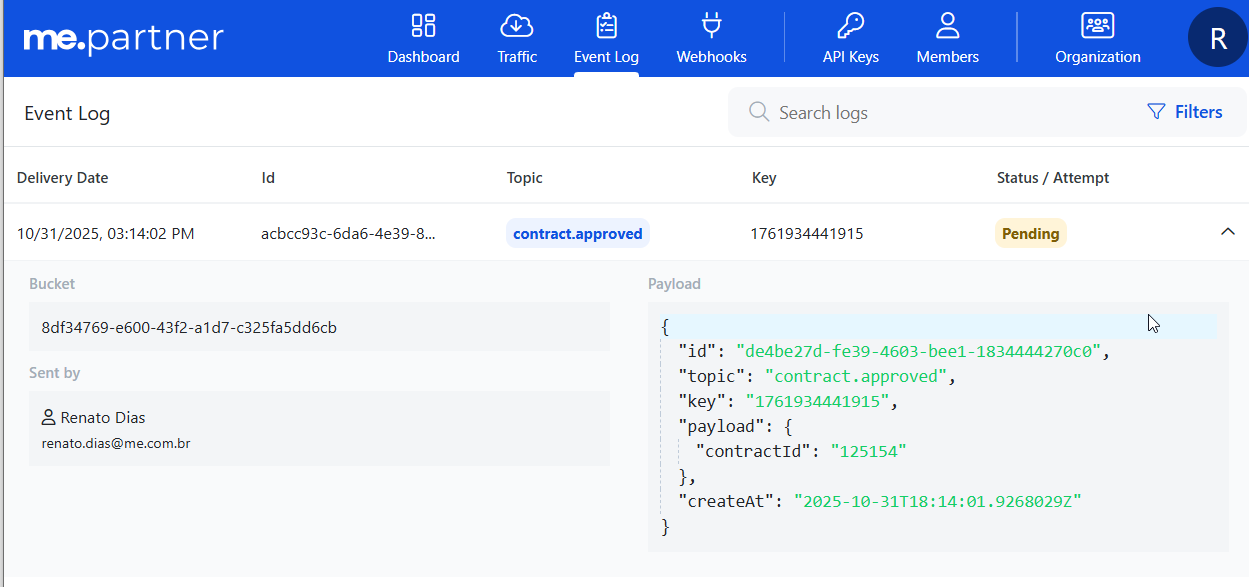Click the Traffic cloud download icon

click(x=517, y=26)
